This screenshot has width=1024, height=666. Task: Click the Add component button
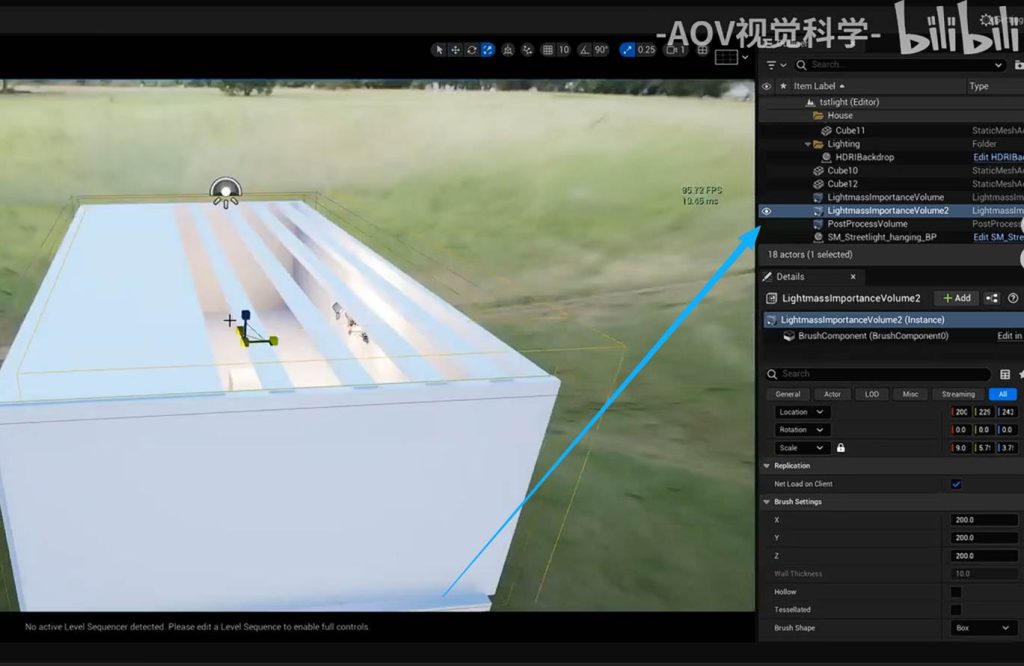(956, 298)
